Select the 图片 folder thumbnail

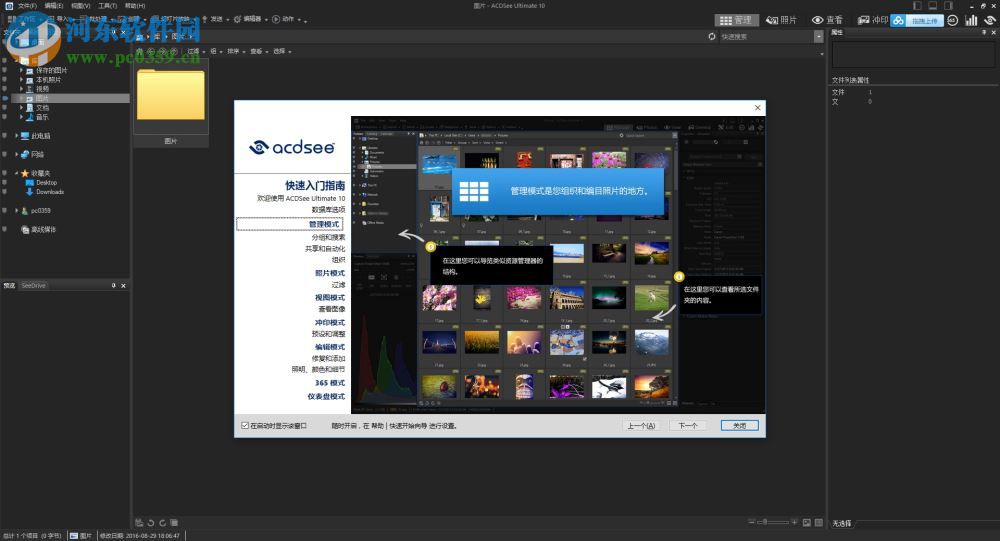click(x=171, y=101)
